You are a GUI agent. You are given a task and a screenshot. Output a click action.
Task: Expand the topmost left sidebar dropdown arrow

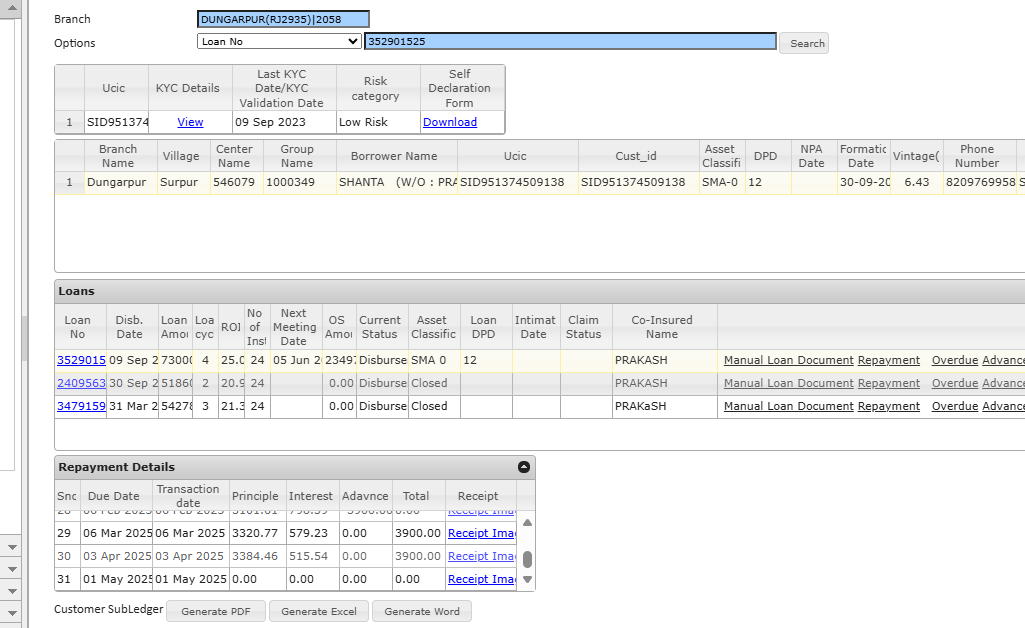point(13,547)
